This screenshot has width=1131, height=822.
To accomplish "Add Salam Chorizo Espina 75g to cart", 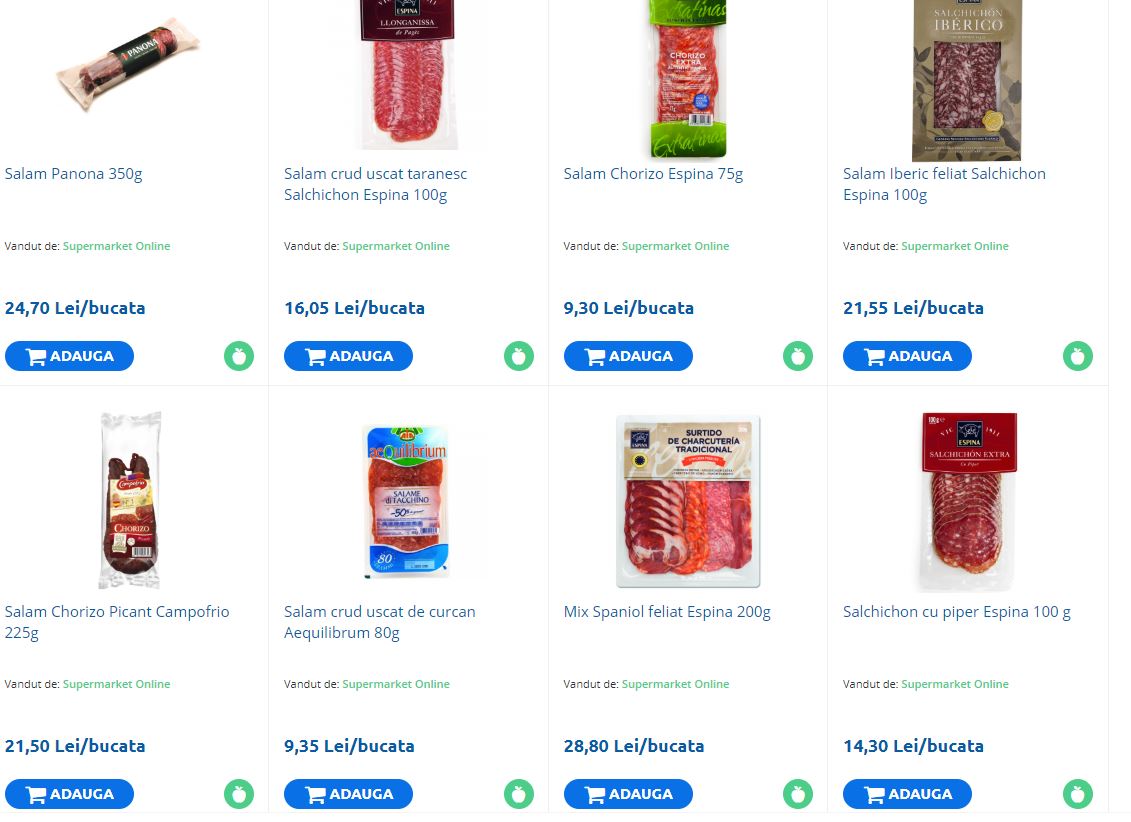I will click(628, 356).
